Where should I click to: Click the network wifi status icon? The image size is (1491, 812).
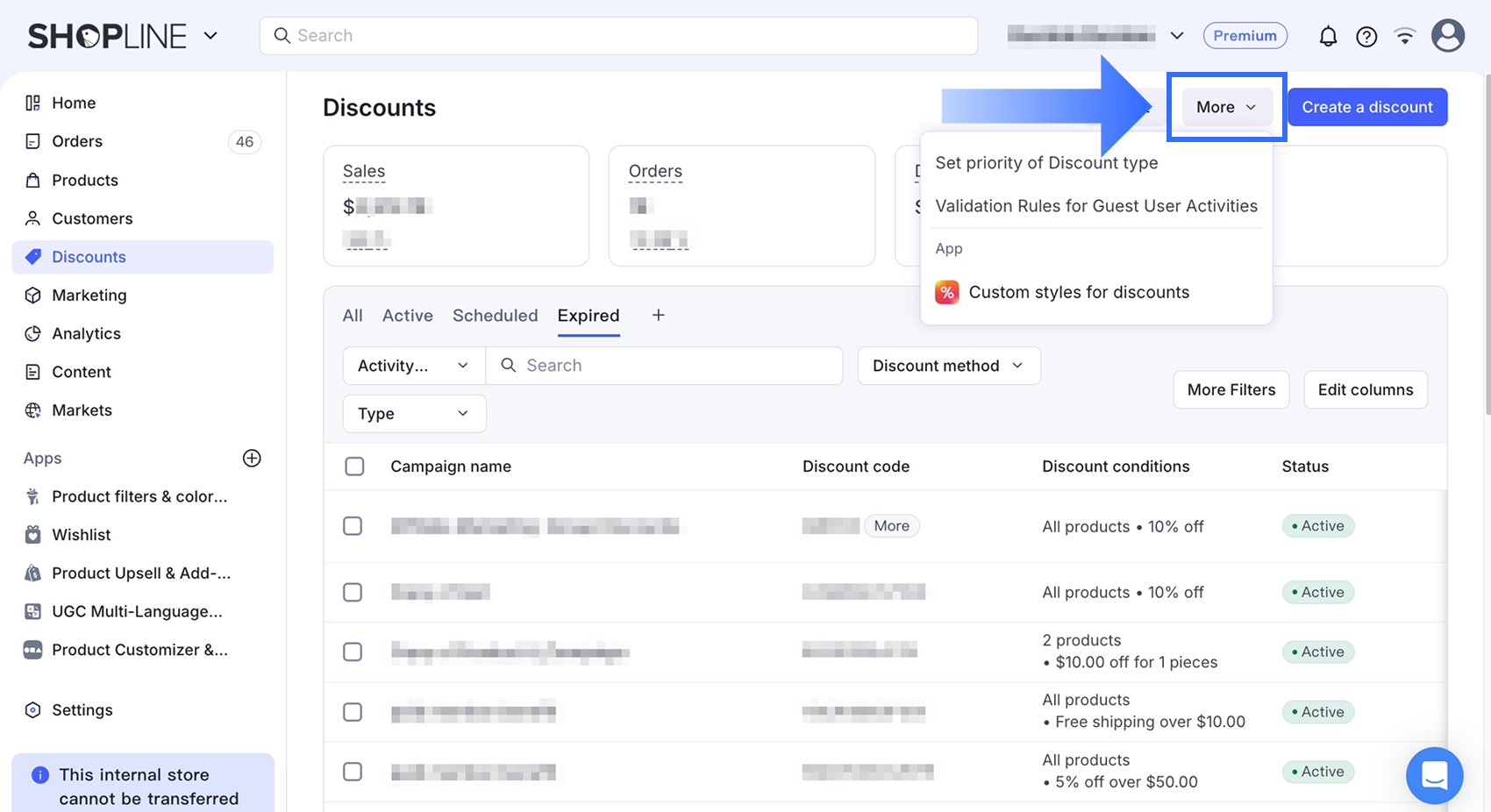coord(1405,36)
